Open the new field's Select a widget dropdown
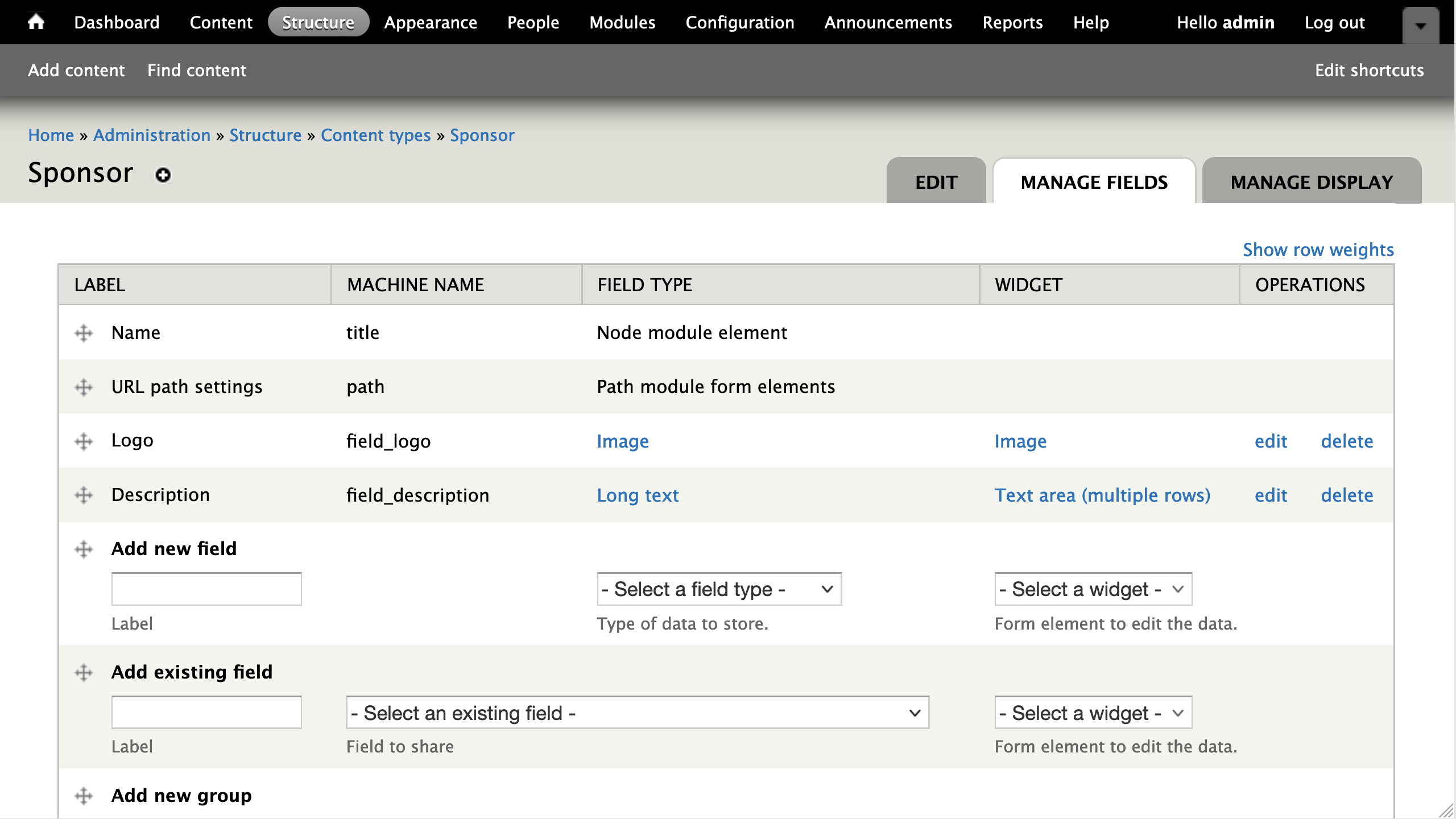Image resolution: width=1456 pixels, height=819 pixels. pos(1093,589)
